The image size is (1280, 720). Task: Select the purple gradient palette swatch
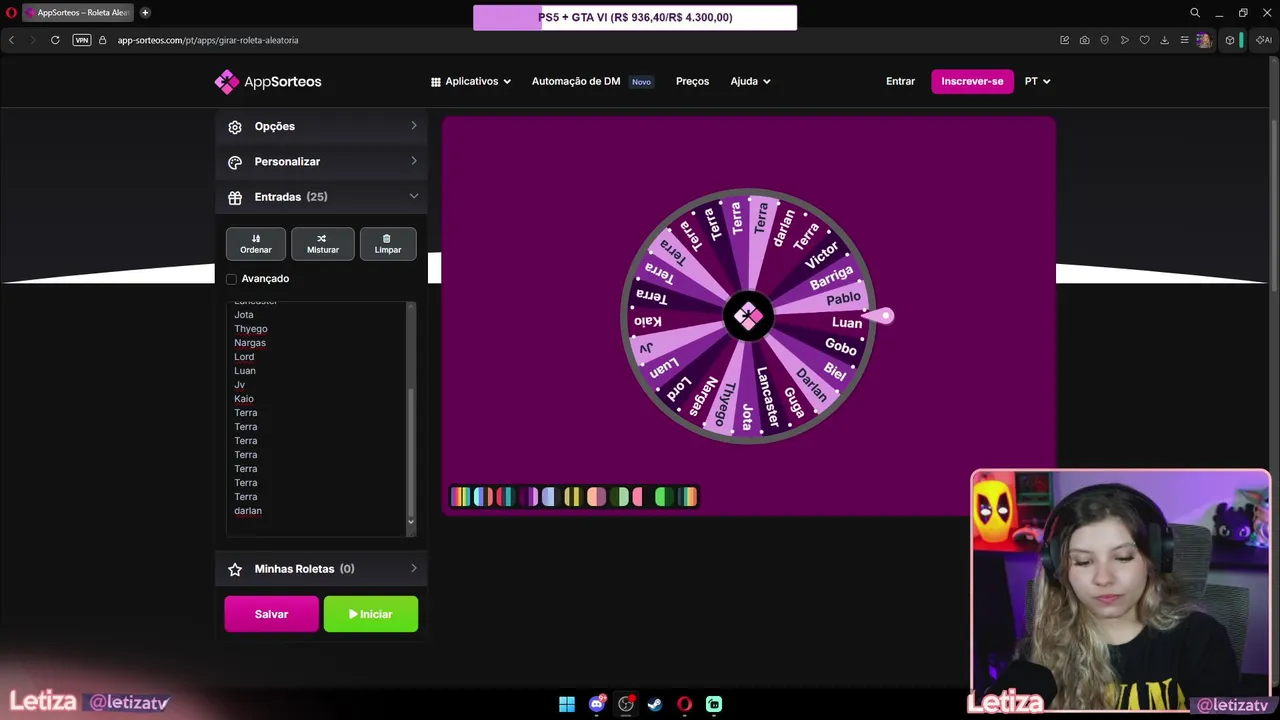click(528, 496)
